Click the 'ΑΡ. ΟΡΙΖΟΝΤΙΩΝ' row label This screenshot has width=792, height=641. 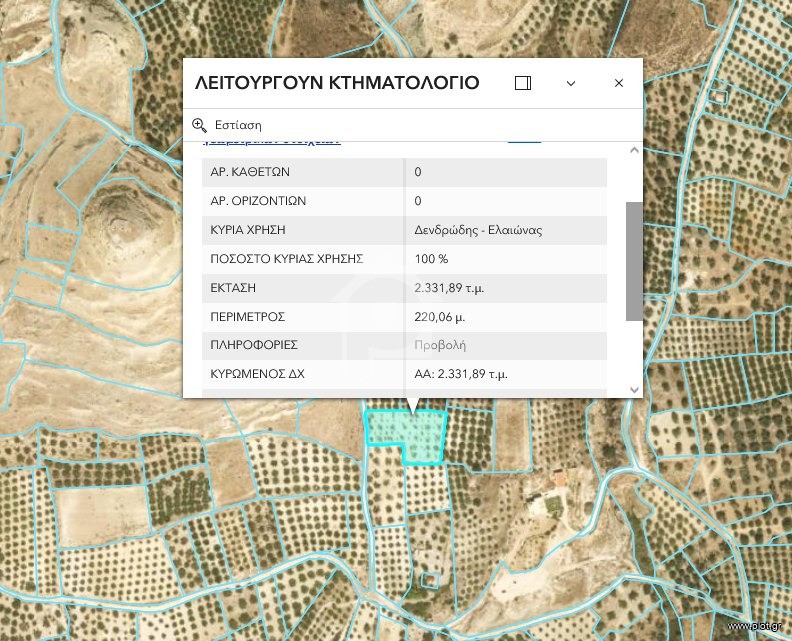tap(258, 201)
